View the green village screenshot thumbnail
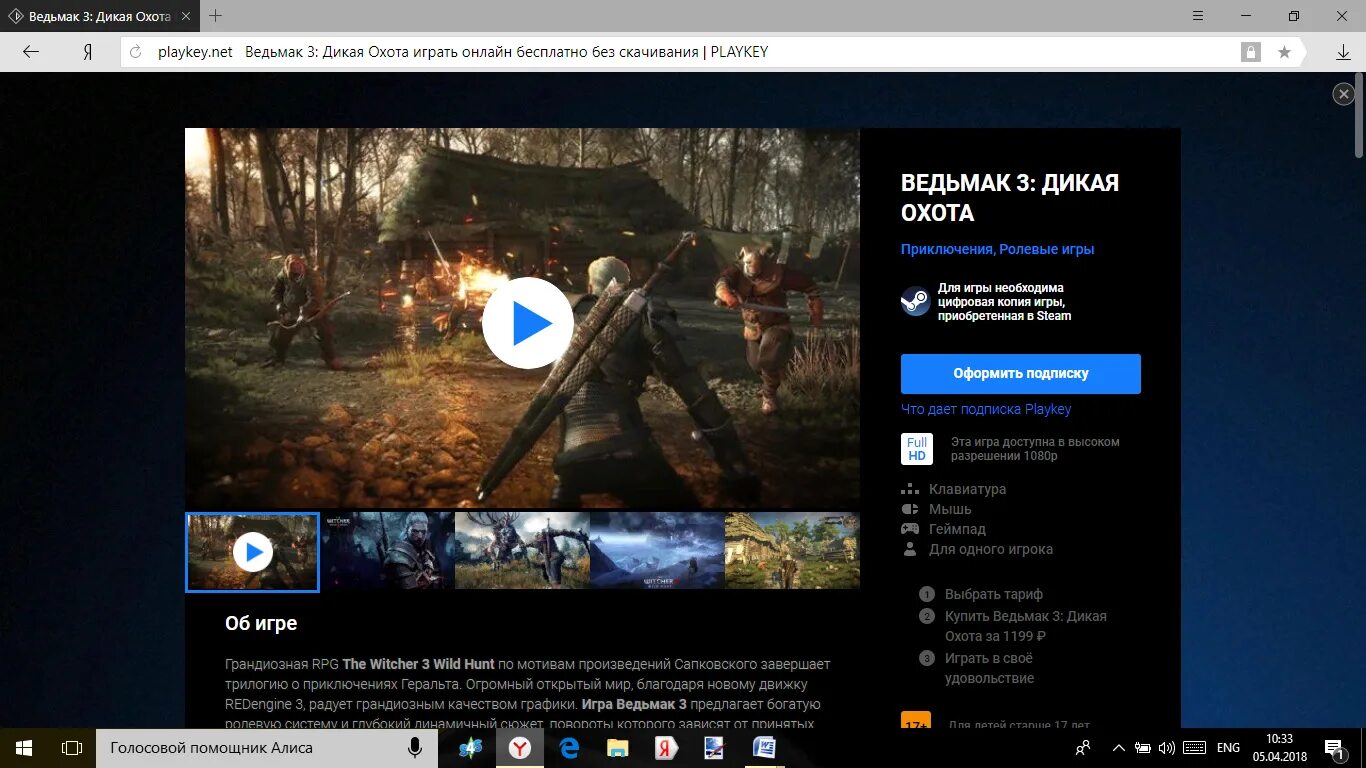Image resolution: width=1366 pixels, height=768 pixels. tap(792, 551)
